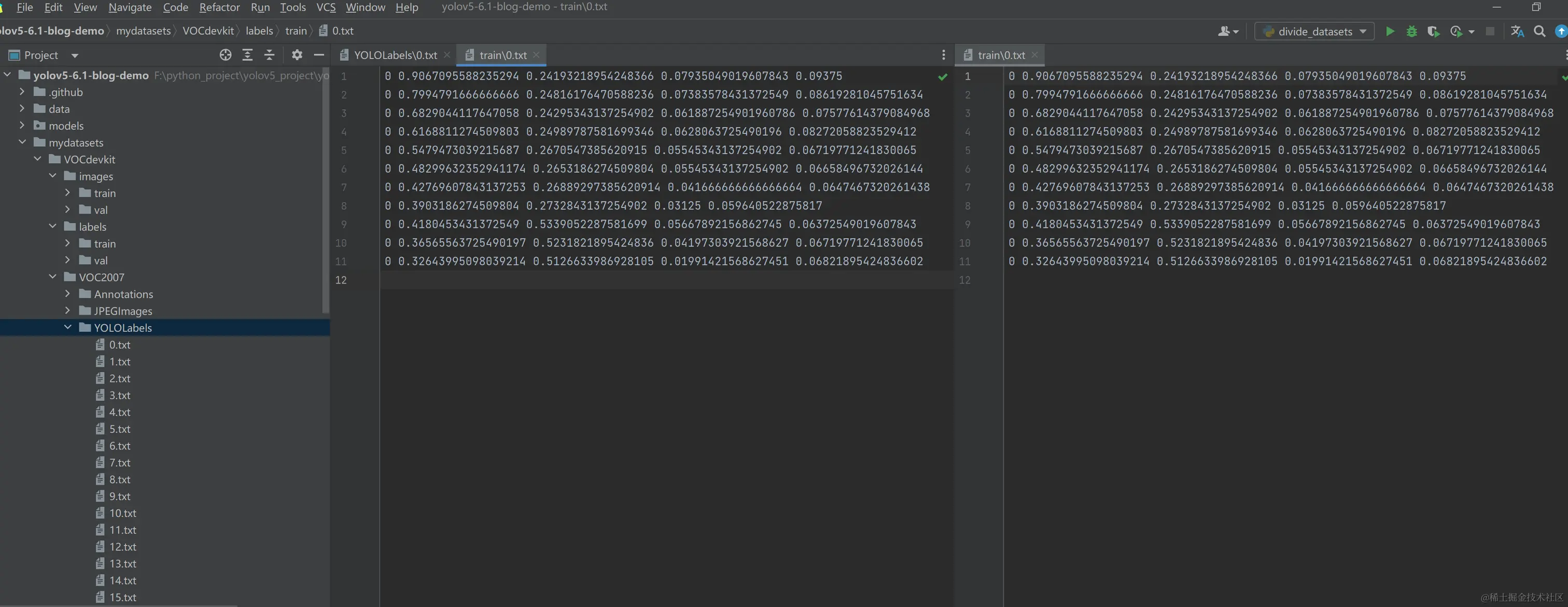This screenshot has width=1568, height=607.
Task: Collapse the YOLOLabels folder
Action: tap(67, 327)
